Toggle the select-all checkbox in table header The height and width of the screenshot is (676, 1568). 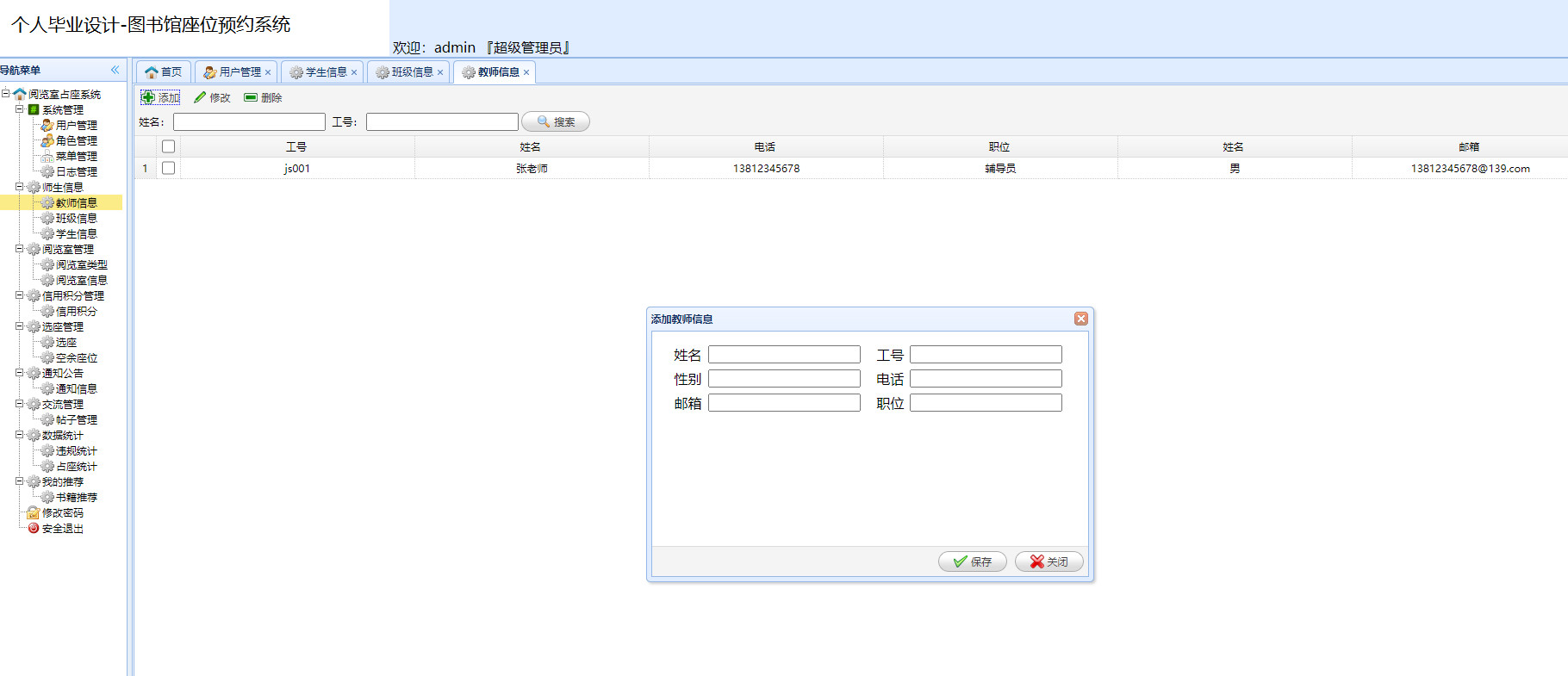(x=168, y=146)
